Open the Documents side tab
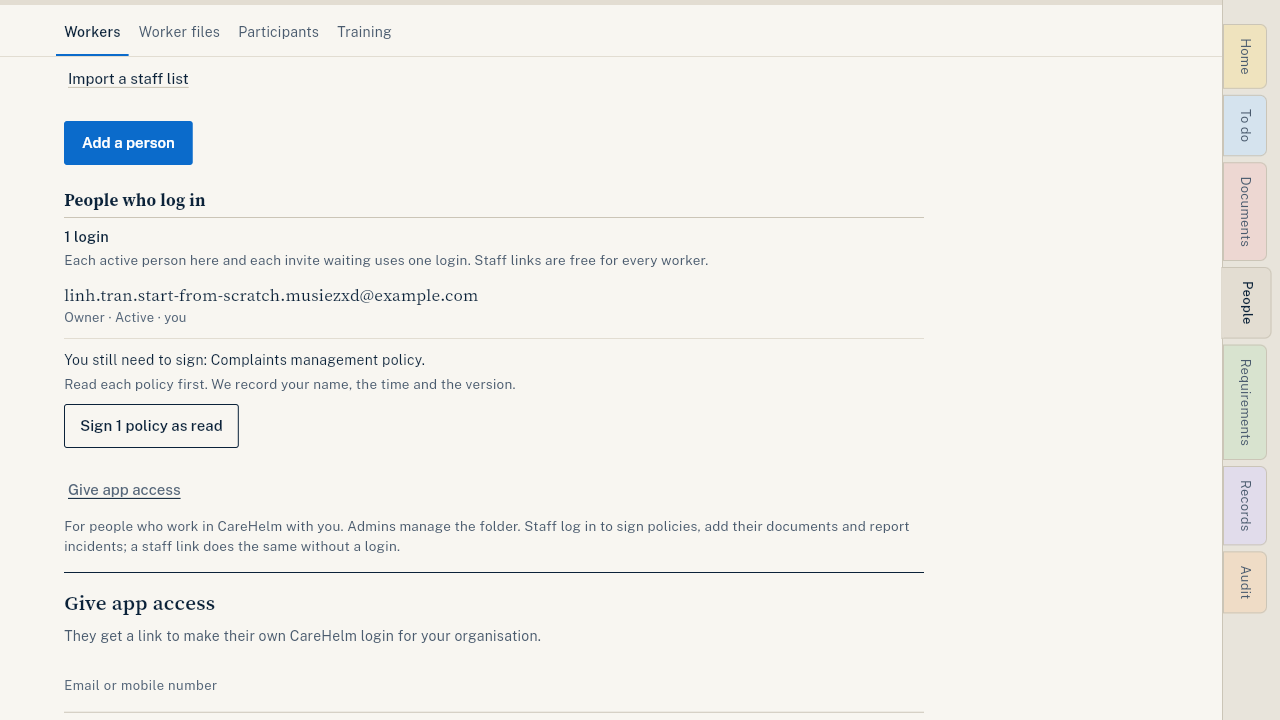The width and height of the screenshot is (1280, 720). [1245, 212]
